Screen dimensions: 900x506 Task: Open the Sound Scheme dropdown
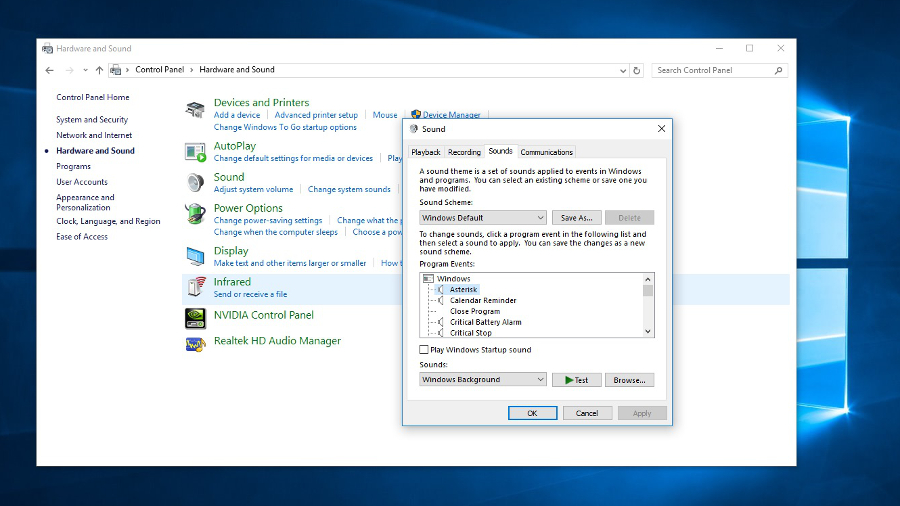tap(482, 218)
